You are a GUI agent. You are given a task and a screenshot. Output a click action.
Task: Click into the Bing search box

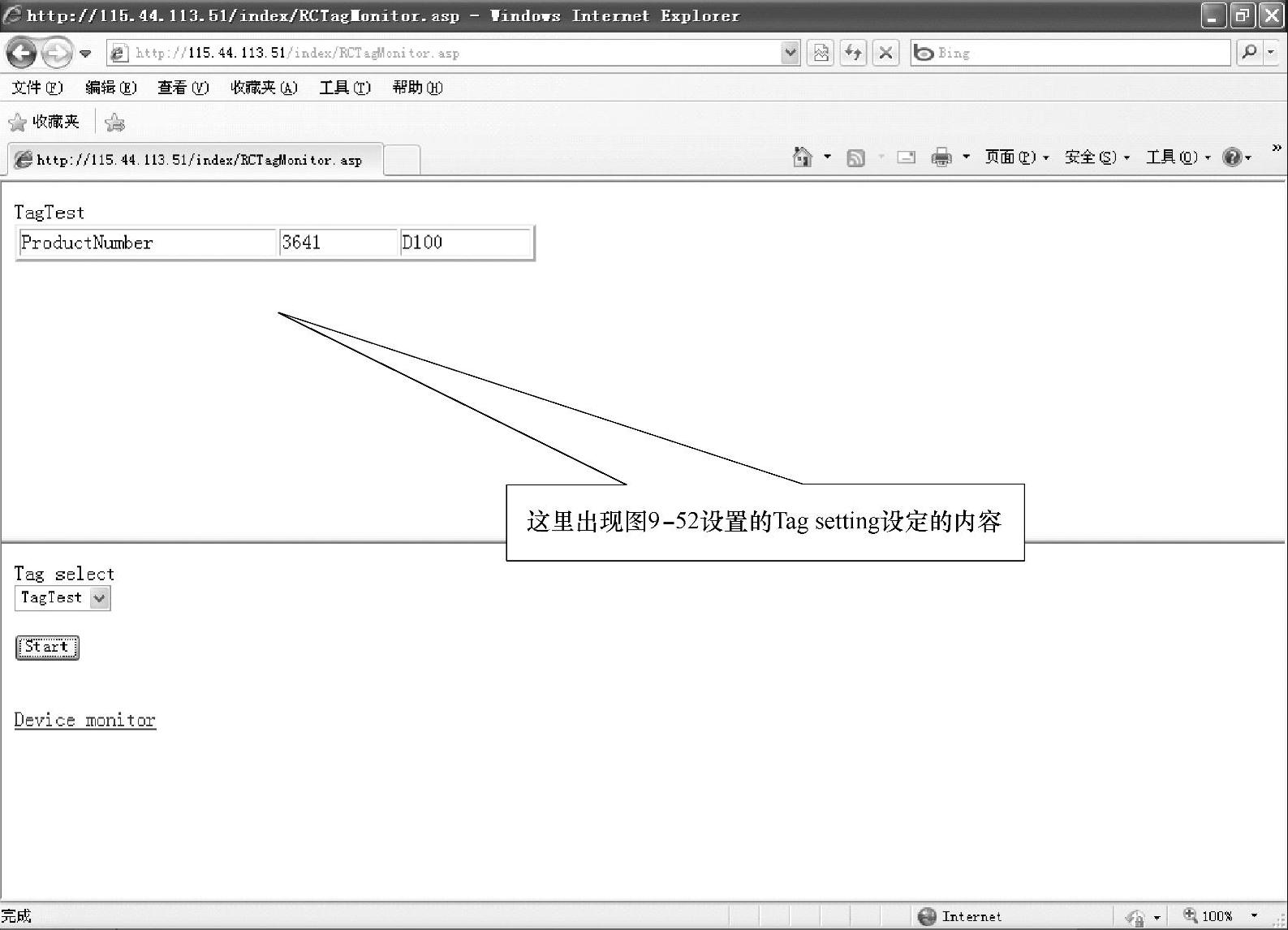[x=1070, y=53]
